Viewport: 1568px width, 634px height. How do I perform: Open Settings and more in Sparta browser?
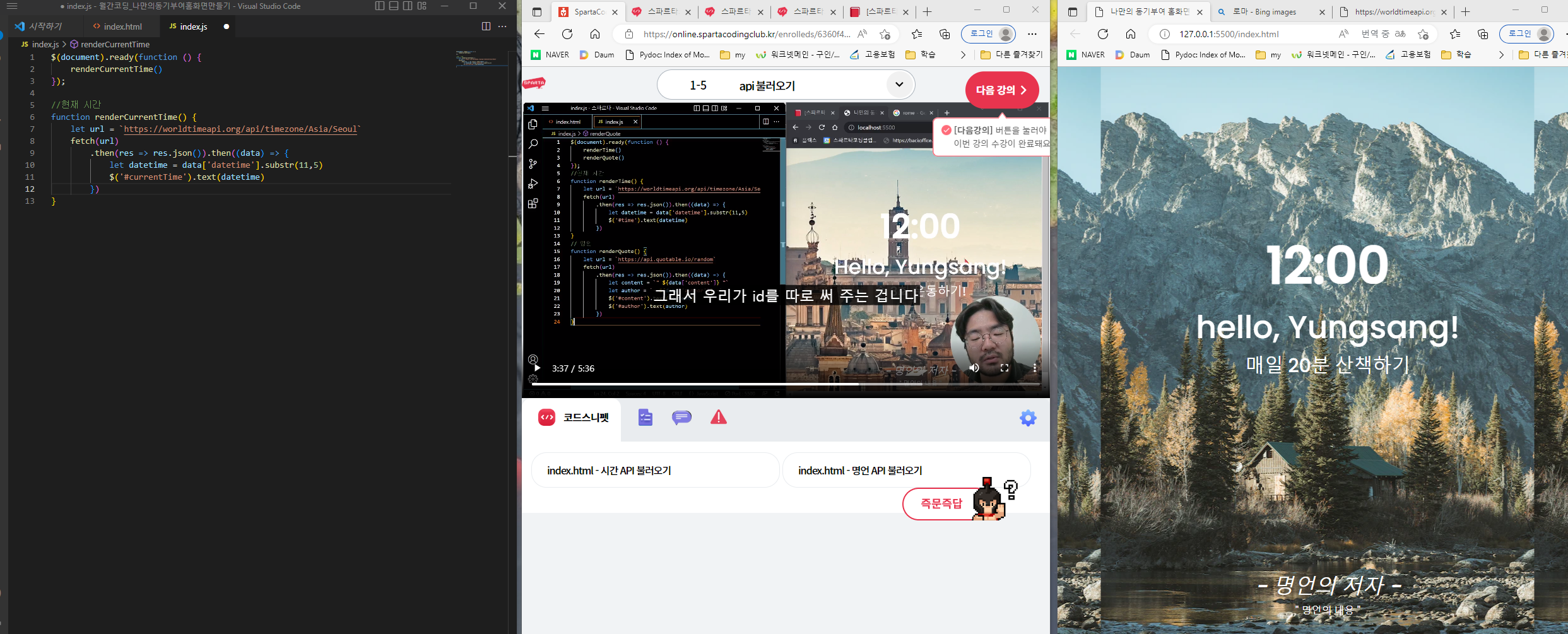point(1032,34)
